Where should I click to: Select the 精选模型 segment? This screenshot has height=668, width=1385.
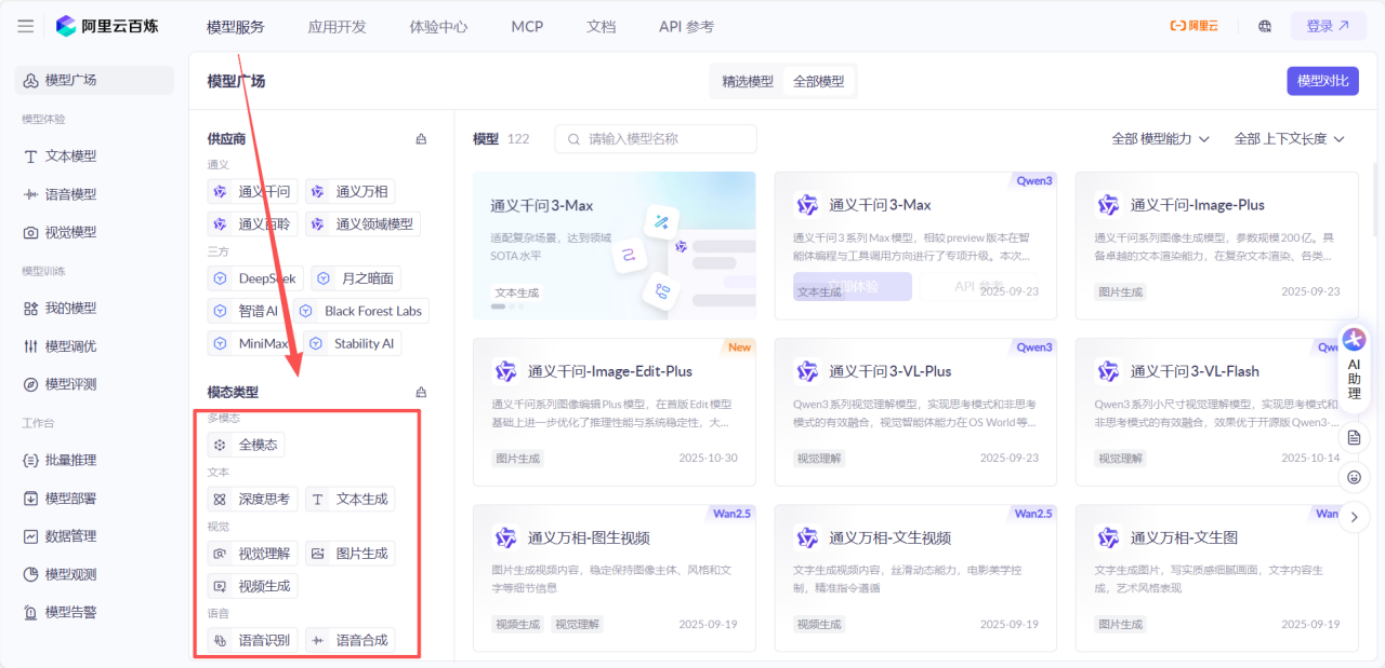[748, 81]
